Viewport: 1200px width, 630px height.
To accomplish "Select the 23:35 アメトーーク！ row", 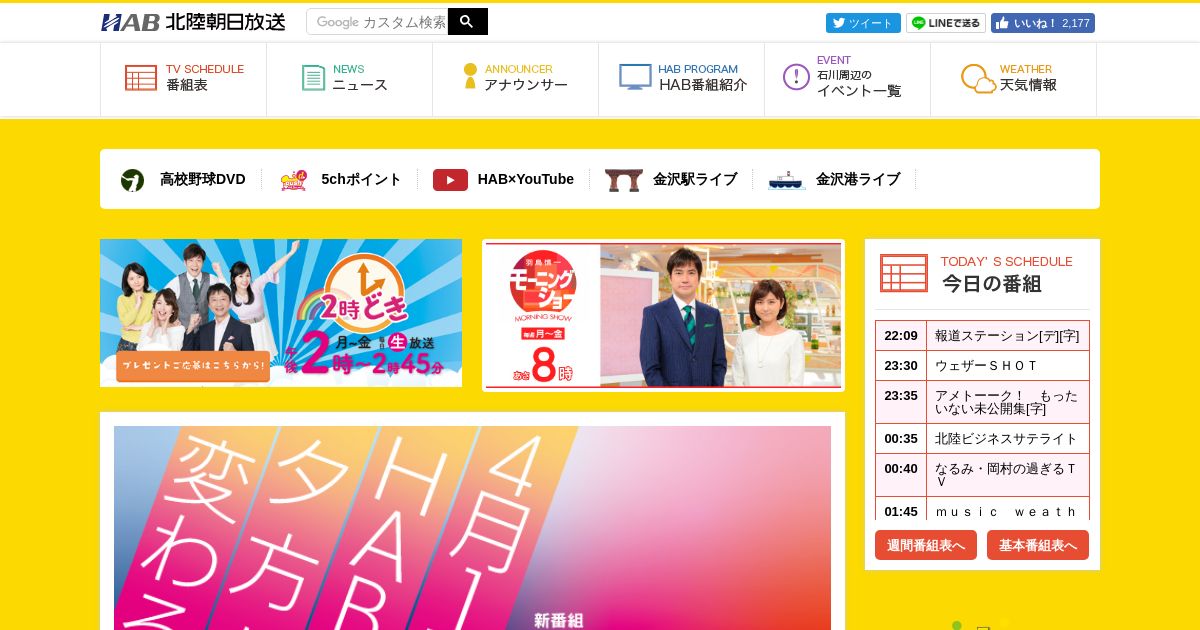I will tap(982, 402).
